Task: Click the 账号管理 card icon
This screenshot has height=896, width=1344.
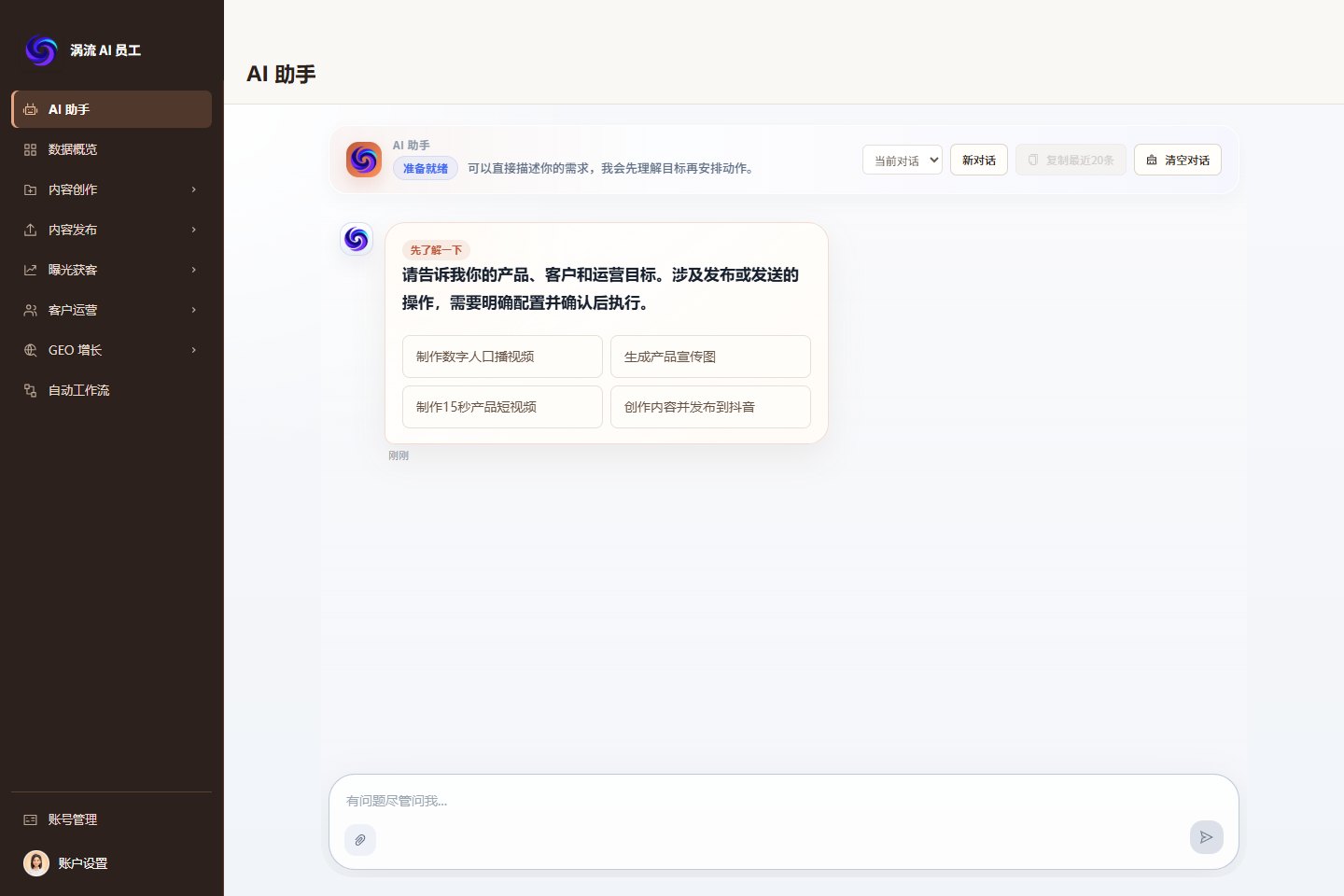Action: [x=30, y=819]
